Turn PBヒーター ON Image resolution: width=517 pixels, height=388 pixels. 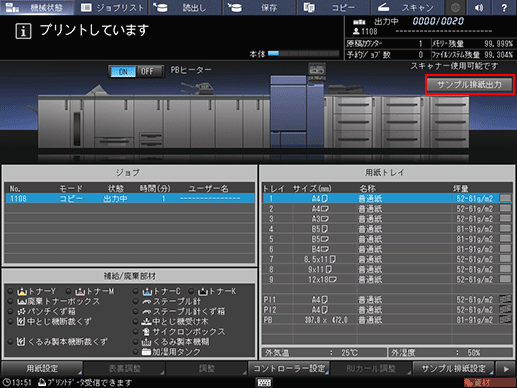point(123,71)
